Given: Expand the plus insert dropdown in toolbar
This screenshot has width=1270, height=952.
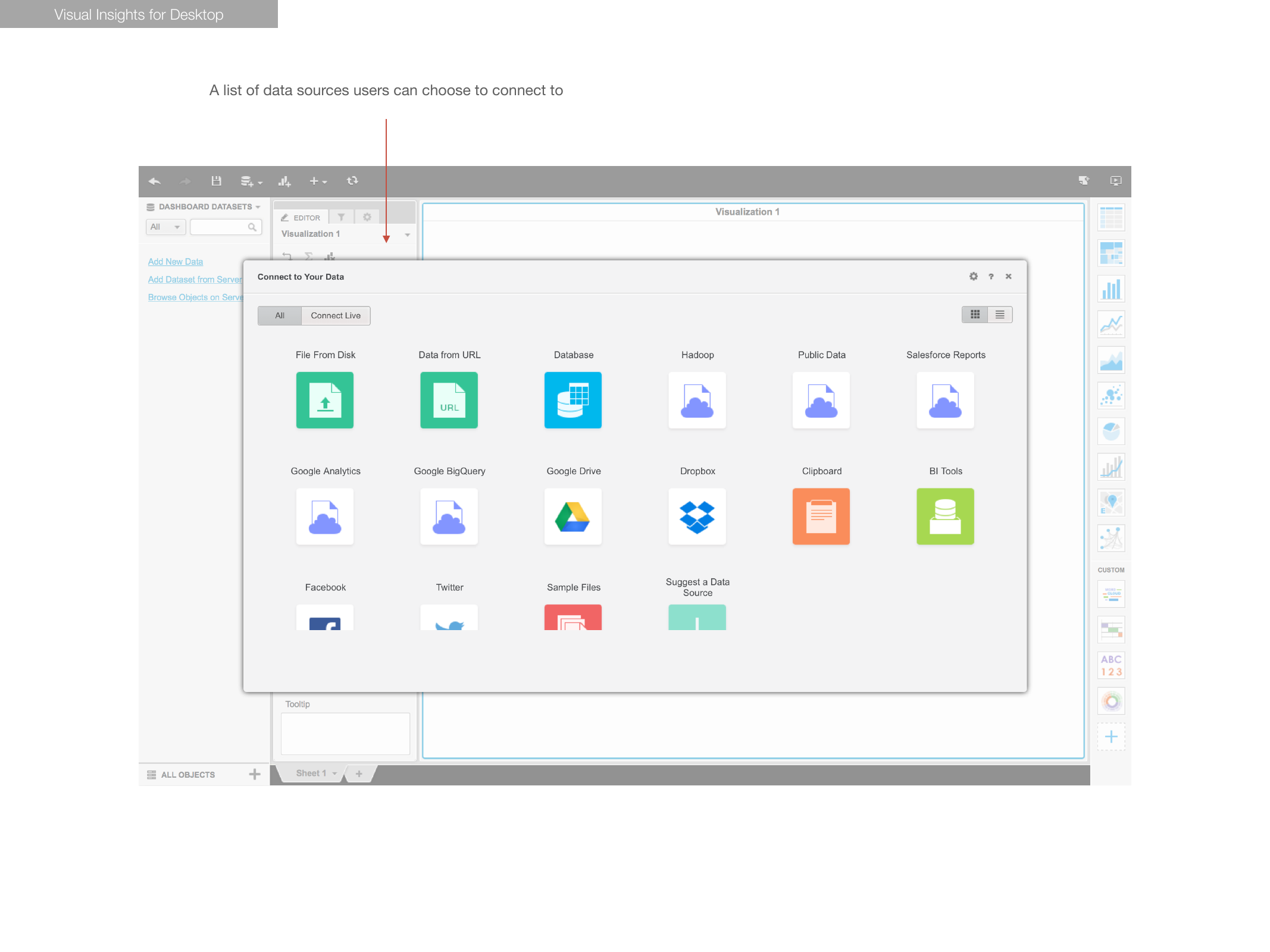Looking at the screenshot, I should pos(318,181).
